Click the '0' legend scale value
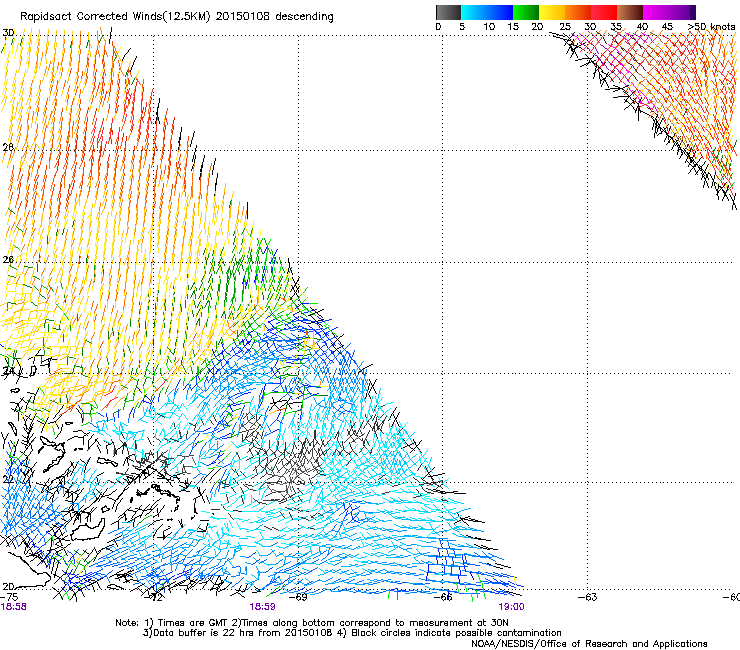Screen dimensions: 740x650 [438, 27]
